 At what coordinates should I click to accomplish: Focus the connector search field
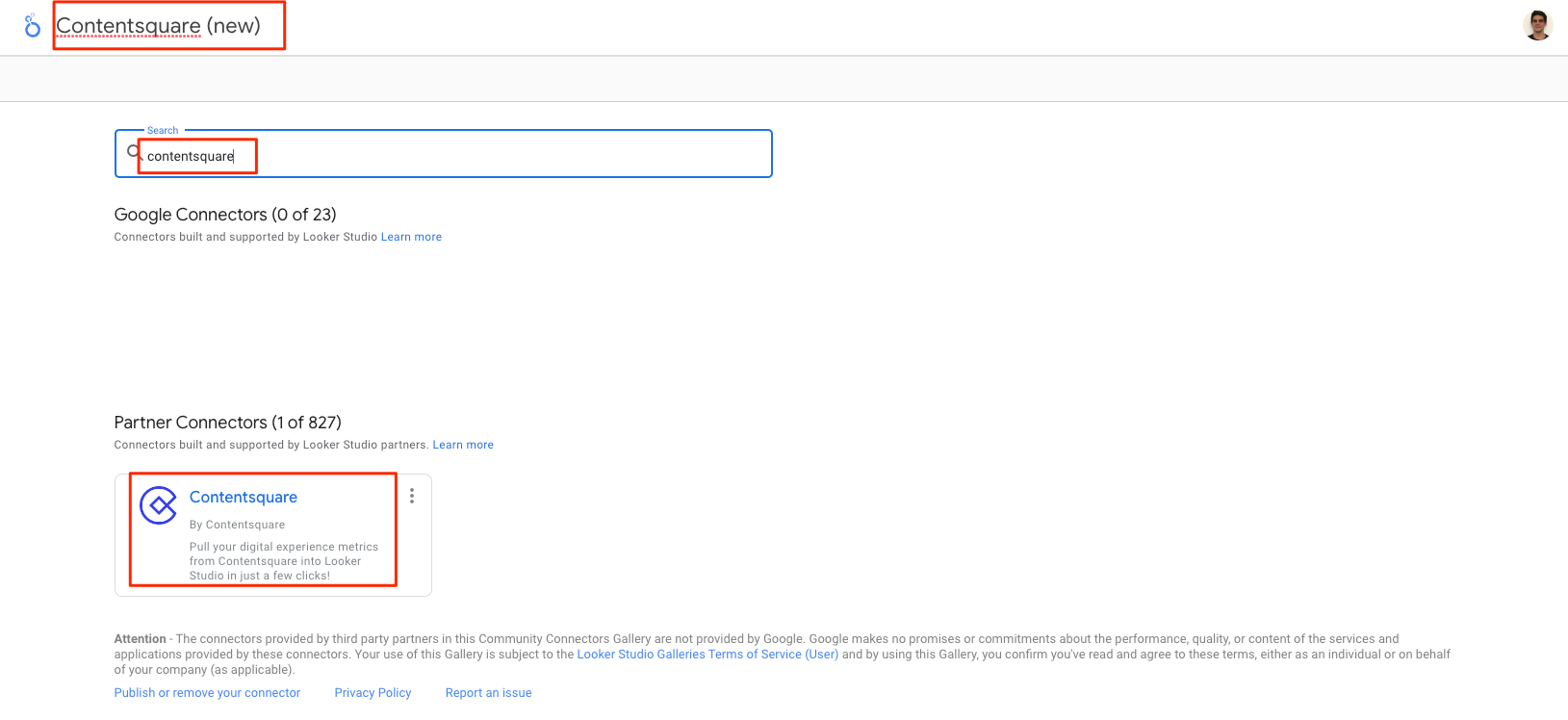(x=444, y=154)
